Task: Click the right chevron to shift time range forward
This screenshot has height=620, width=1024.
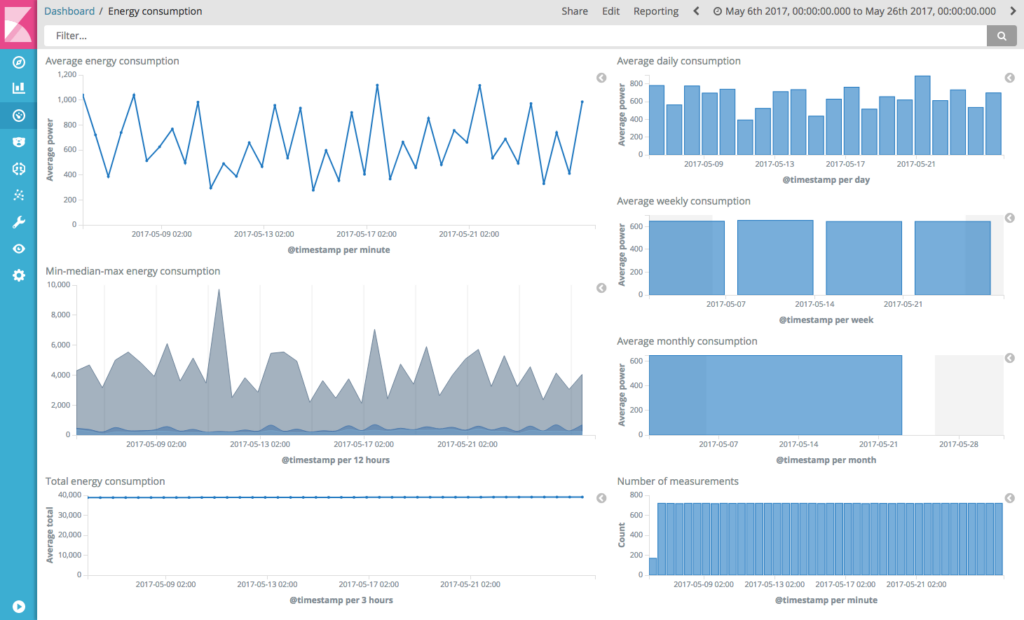Action: click(1015, 11)
